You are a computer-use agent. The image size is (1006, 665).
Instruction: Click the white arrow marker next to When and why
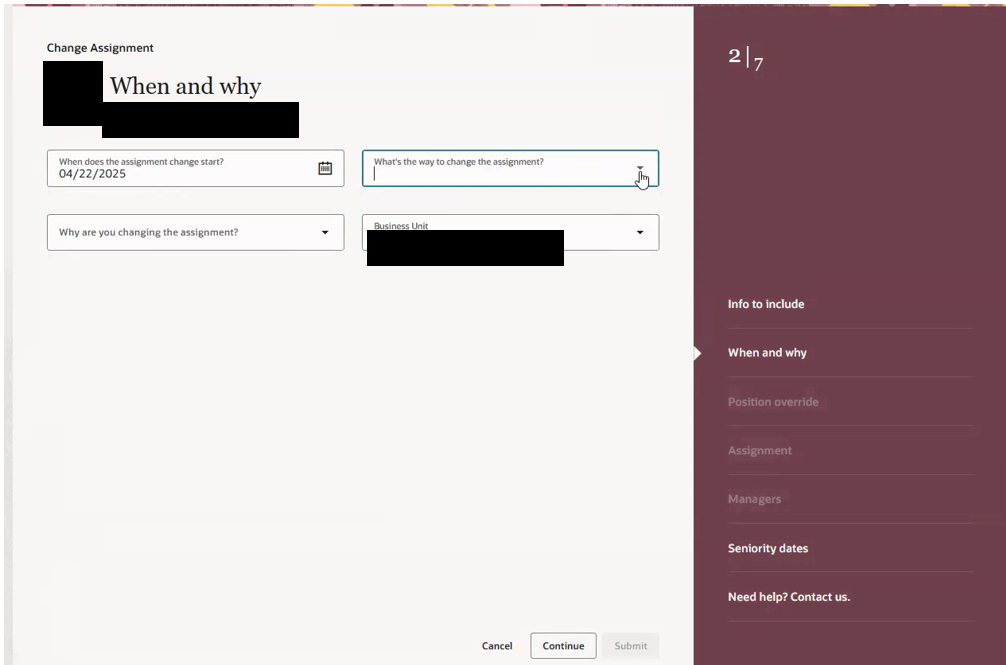coord(696,352)
